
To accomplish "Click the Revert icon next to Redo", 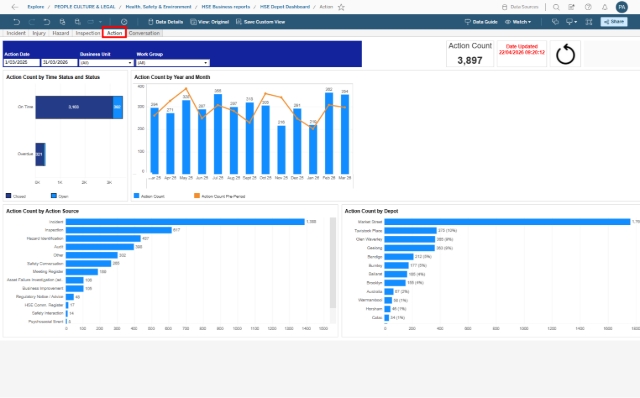I will 47,22.
